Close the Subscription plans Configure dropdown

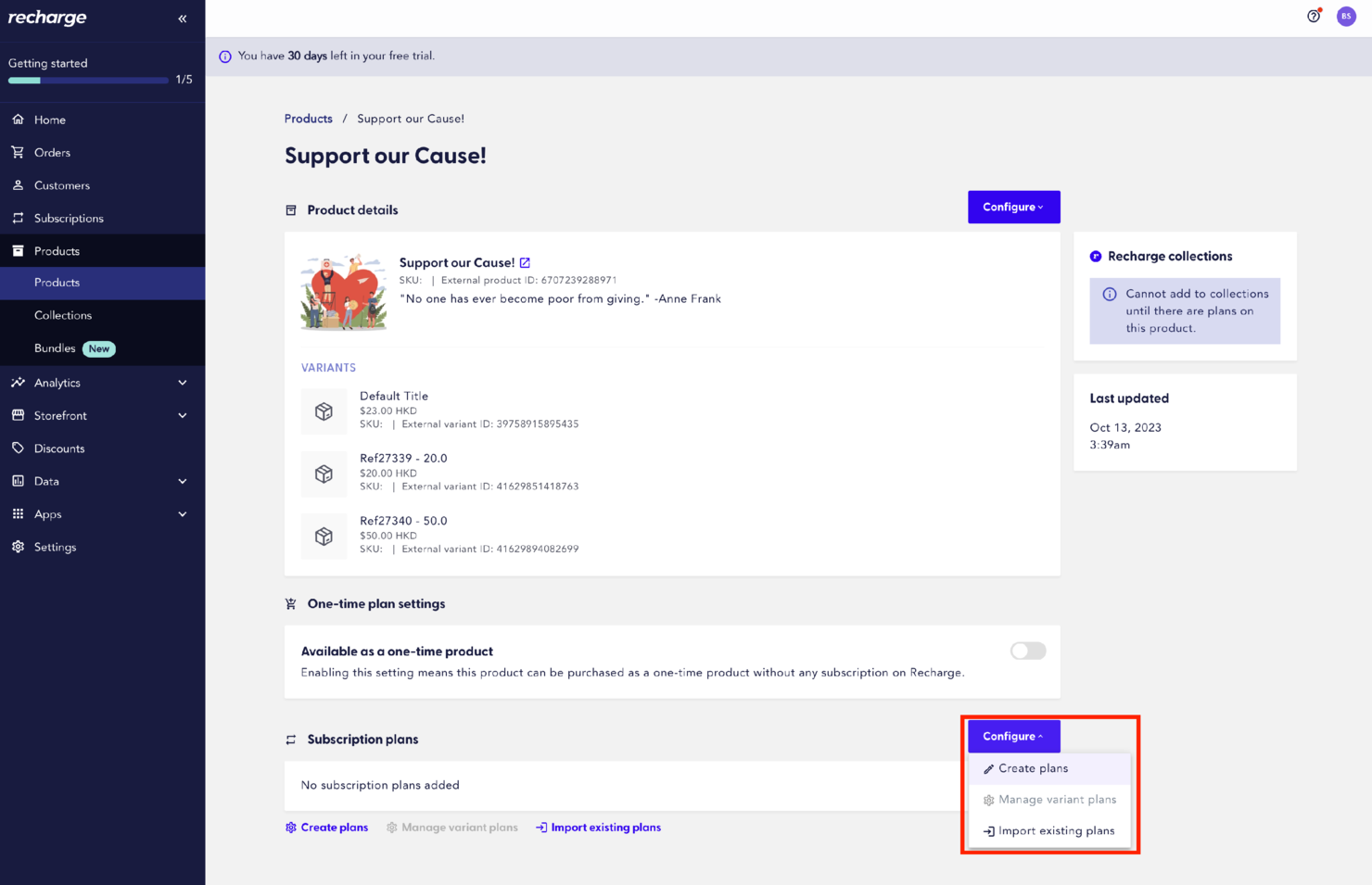pos(1014,736)
